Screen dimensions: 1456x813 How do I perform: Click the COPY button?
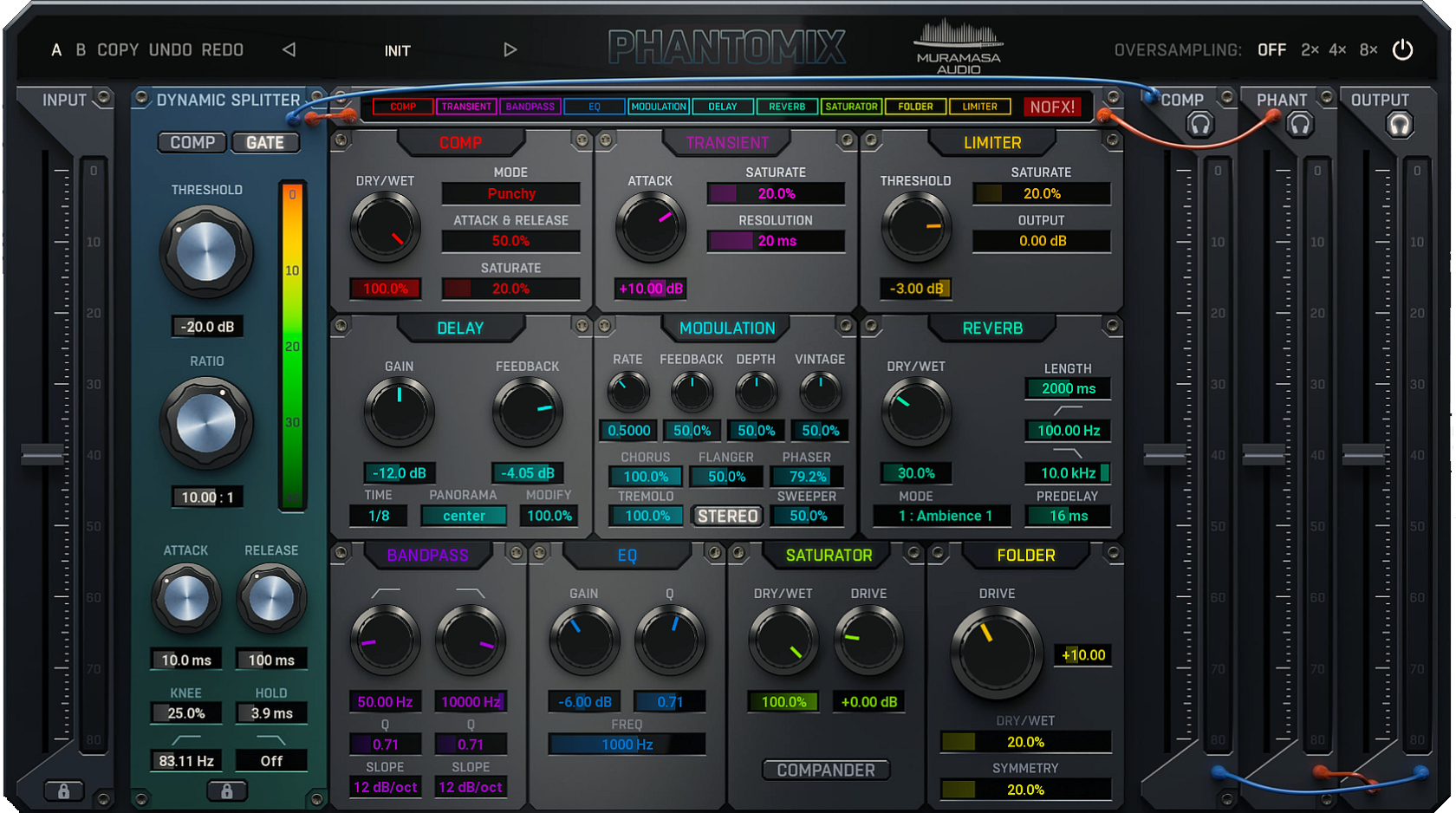click(x=118, y=50)
